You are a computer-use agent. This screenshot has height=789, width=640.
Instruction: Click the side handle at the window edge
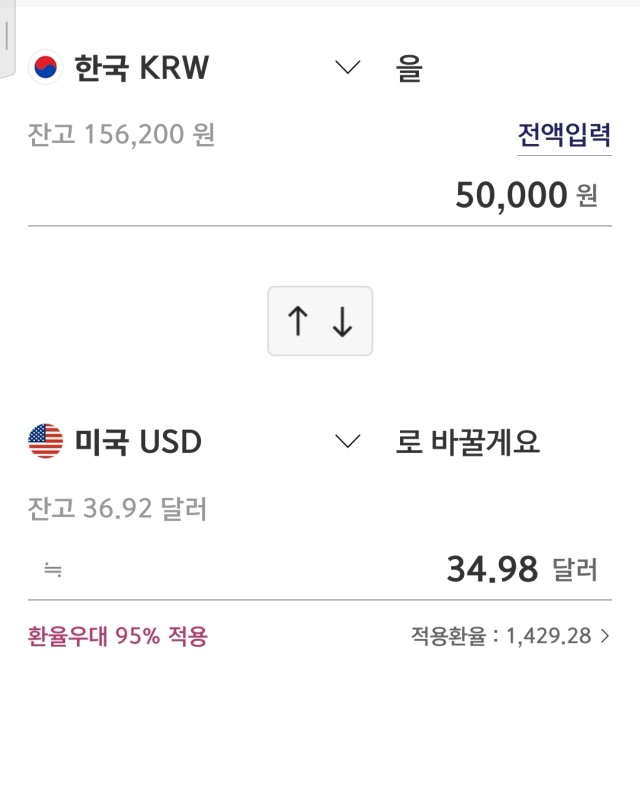(x=7, y=36)
